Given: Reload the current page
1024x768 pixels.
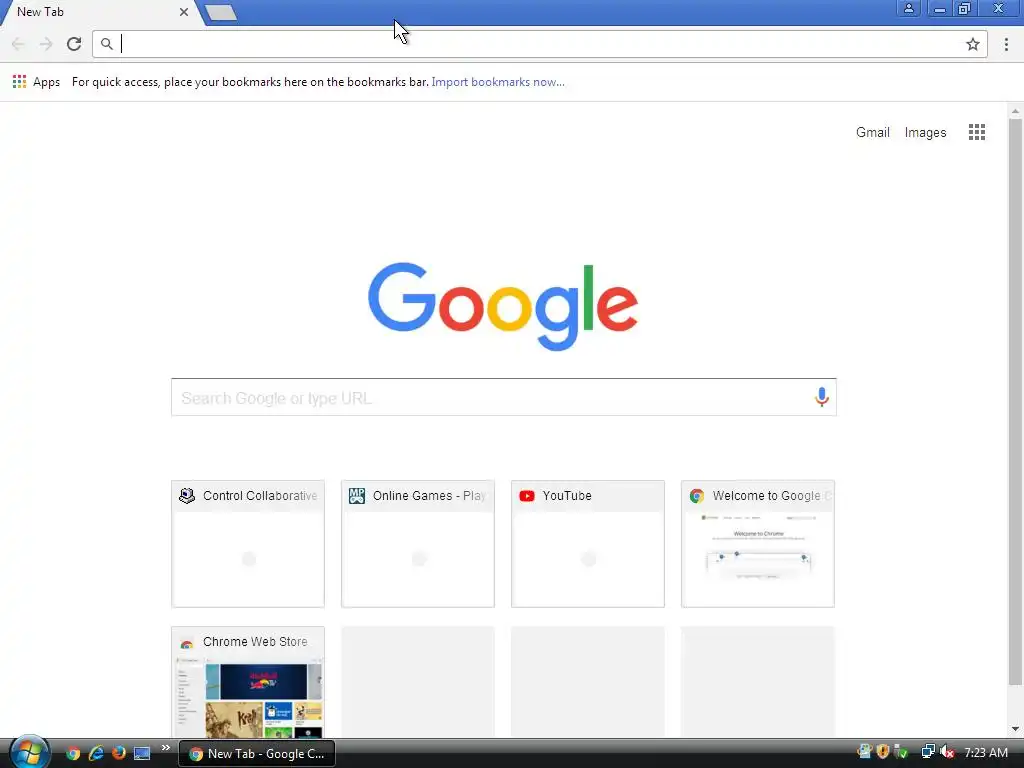Looking at the screenshot, I should click(74, 44).
